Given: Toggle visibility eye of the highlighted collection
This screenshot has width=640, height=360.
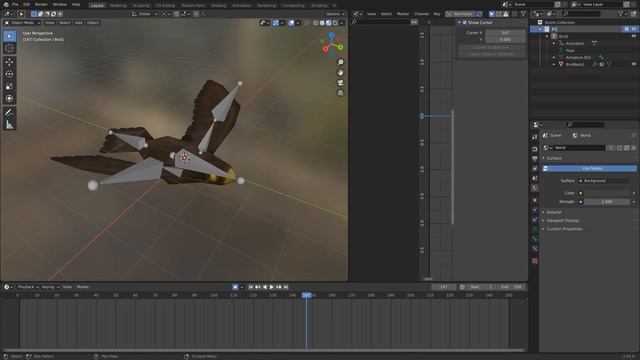Looking at the screenshot, I should pos(634,29).
